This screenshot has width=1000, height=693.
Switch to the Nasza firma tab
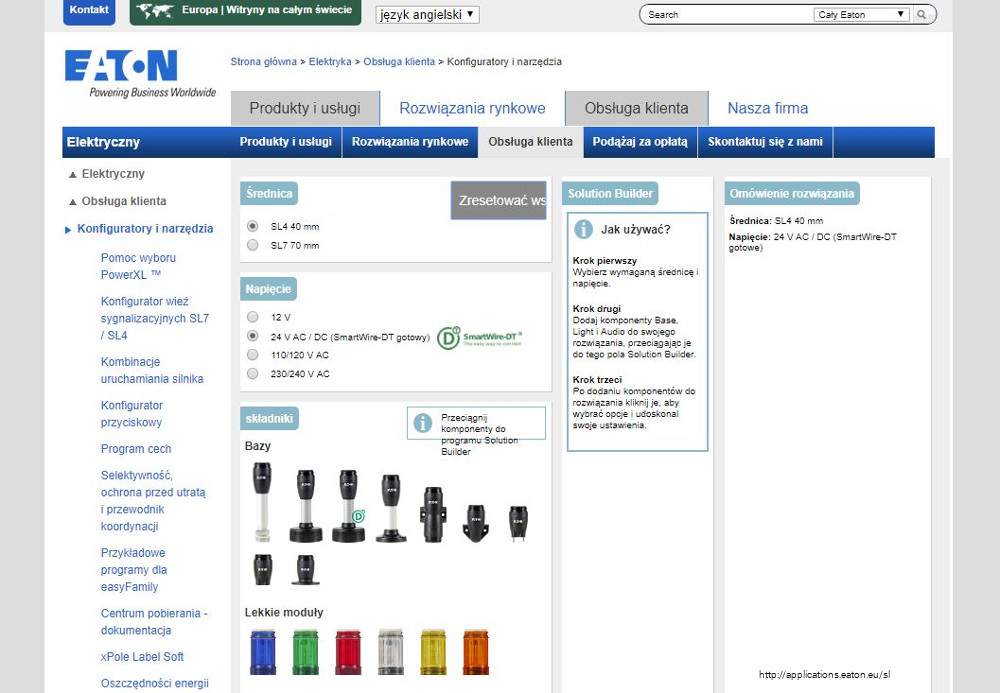tap(767, 108)
